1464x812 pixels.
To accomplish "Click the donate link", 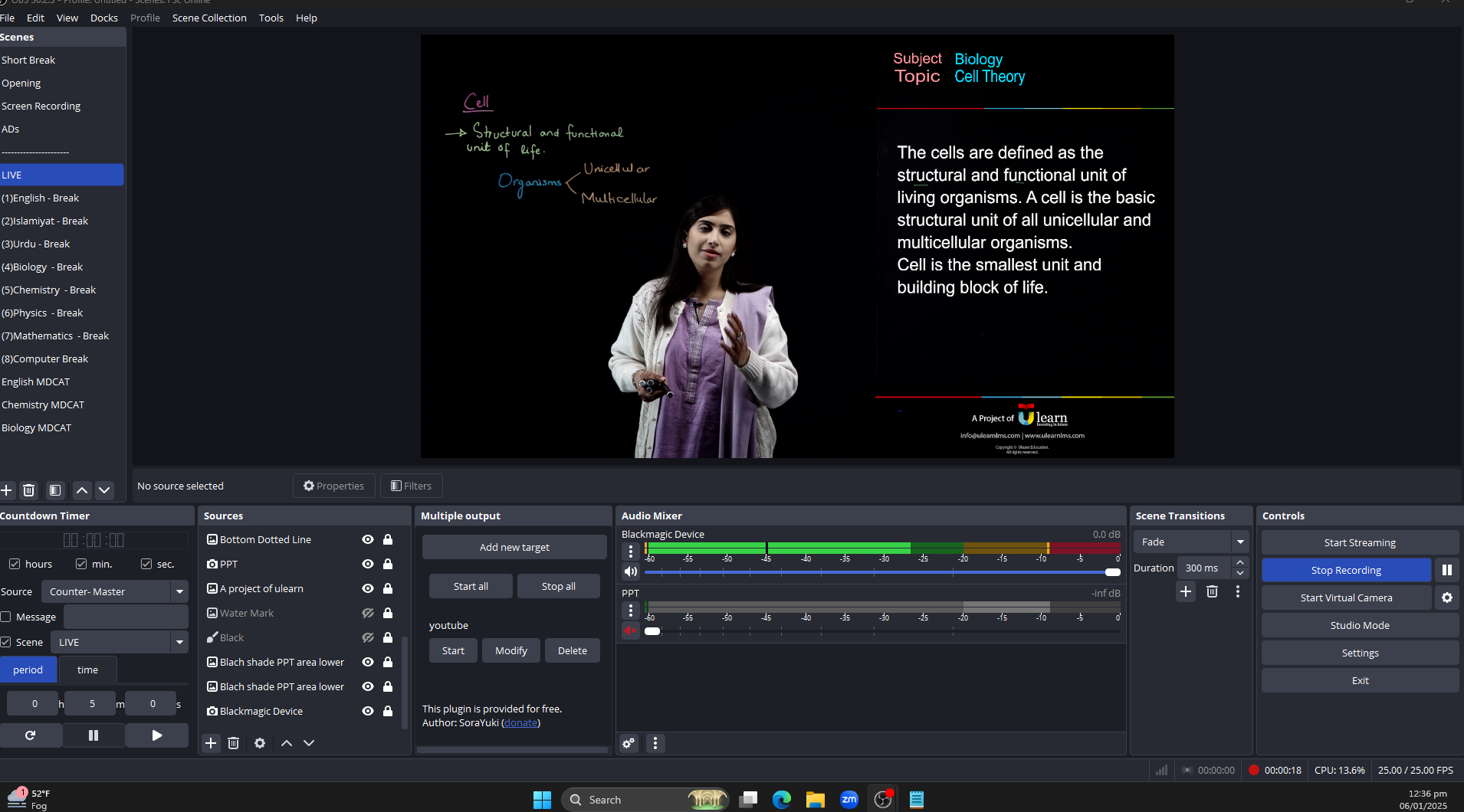I will [x=521, y=722].
